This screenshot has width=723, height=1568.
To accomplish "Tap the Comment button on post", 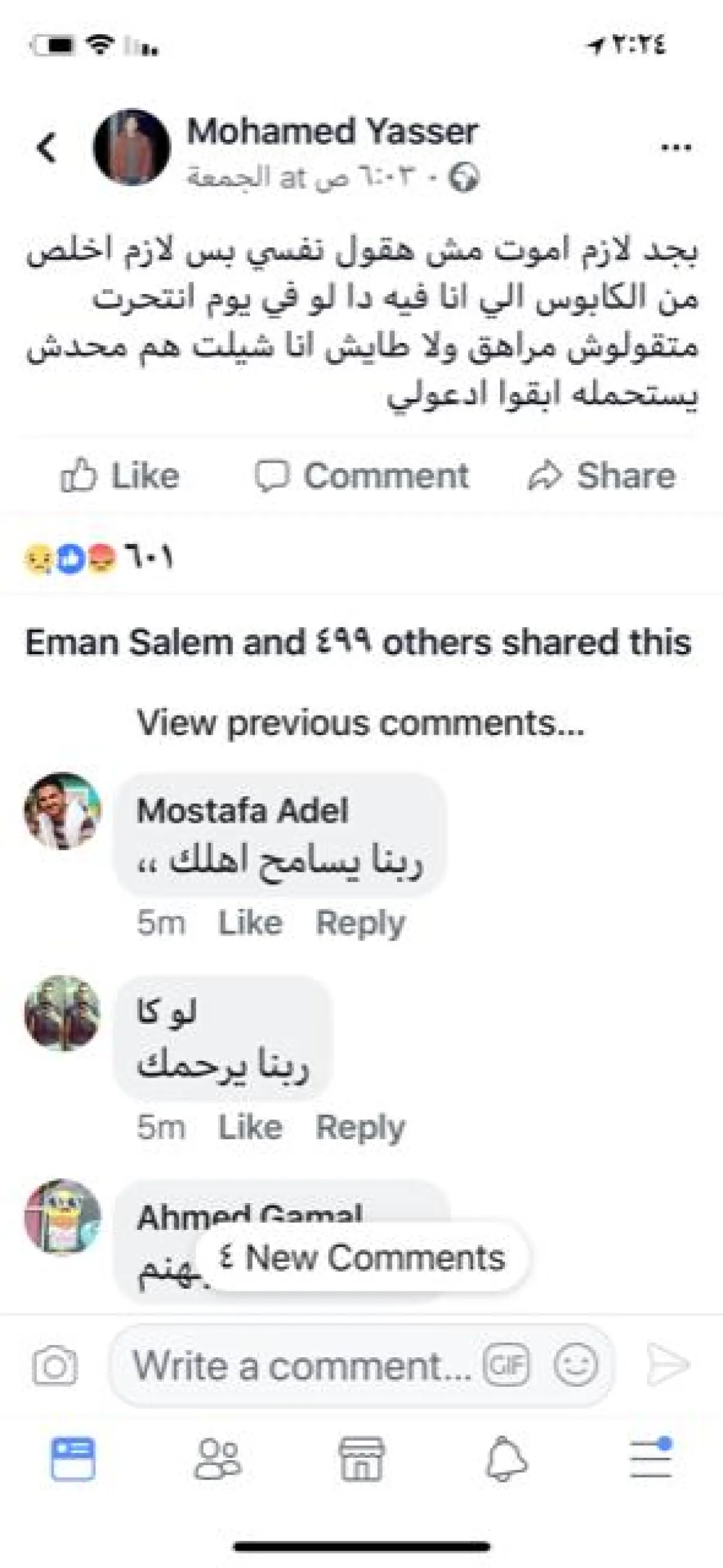I will pos(362,476).
